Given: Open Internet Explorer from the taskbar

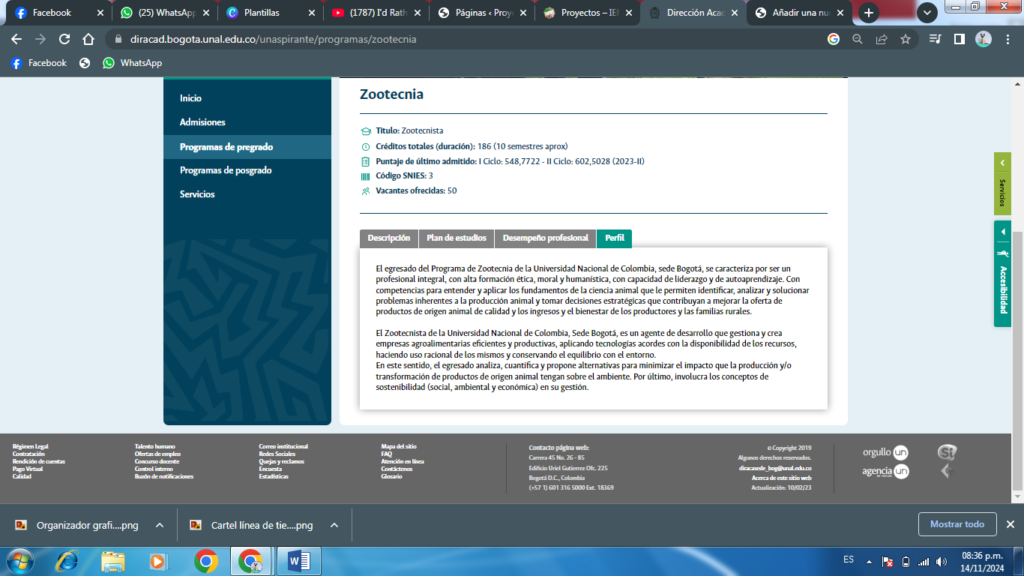Looking at the screenshot, I should pyautogui.click(x=67, y=560).
